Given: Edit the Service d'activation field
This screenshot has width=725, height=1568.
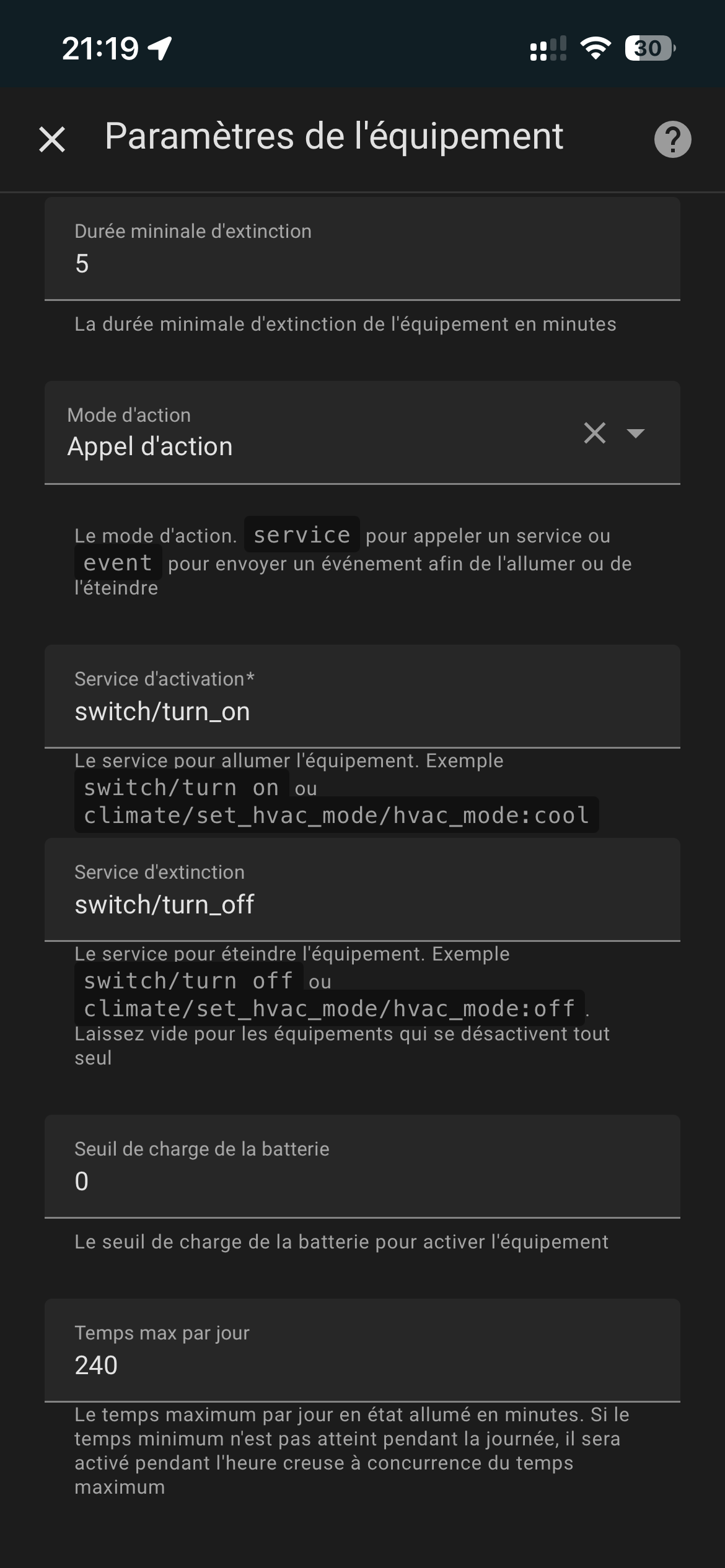Looking at the screenshot, I should tap(362, 712).
